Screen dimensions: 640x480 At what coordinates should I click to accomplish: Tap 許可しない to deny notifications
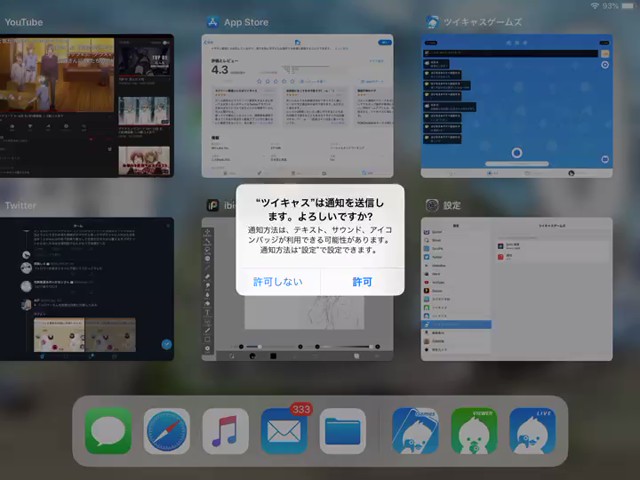[x=278, y=282]
